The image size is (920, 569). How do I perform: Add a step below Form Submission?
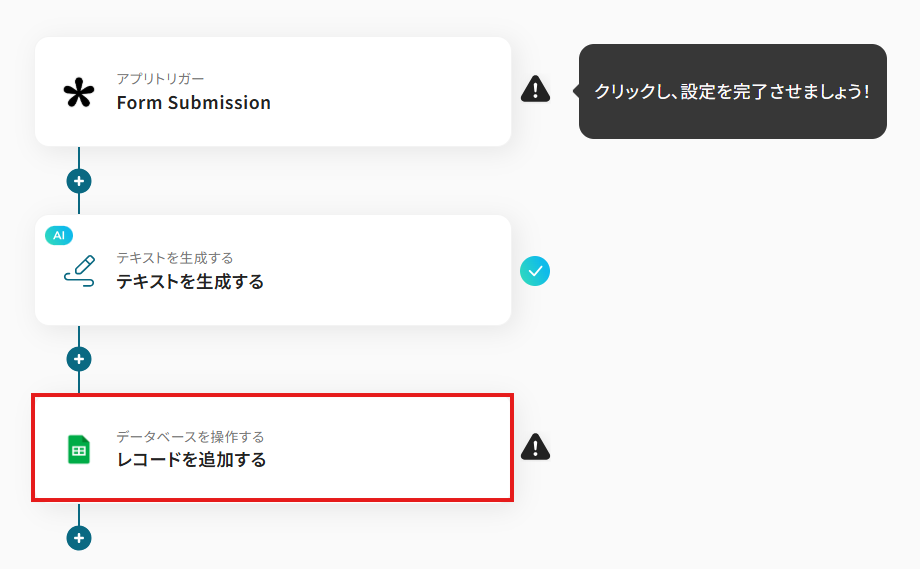(x=79, y=181)
